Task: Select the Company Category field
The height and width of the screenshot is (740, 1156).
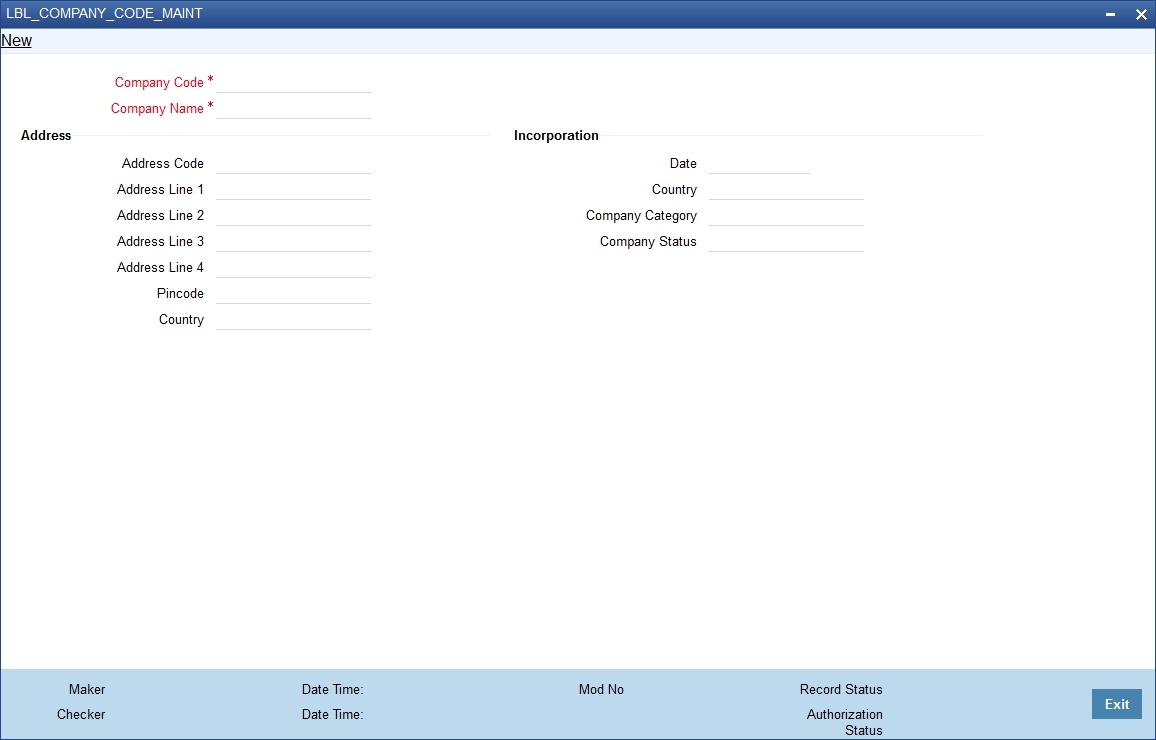Action: point(787,214)
